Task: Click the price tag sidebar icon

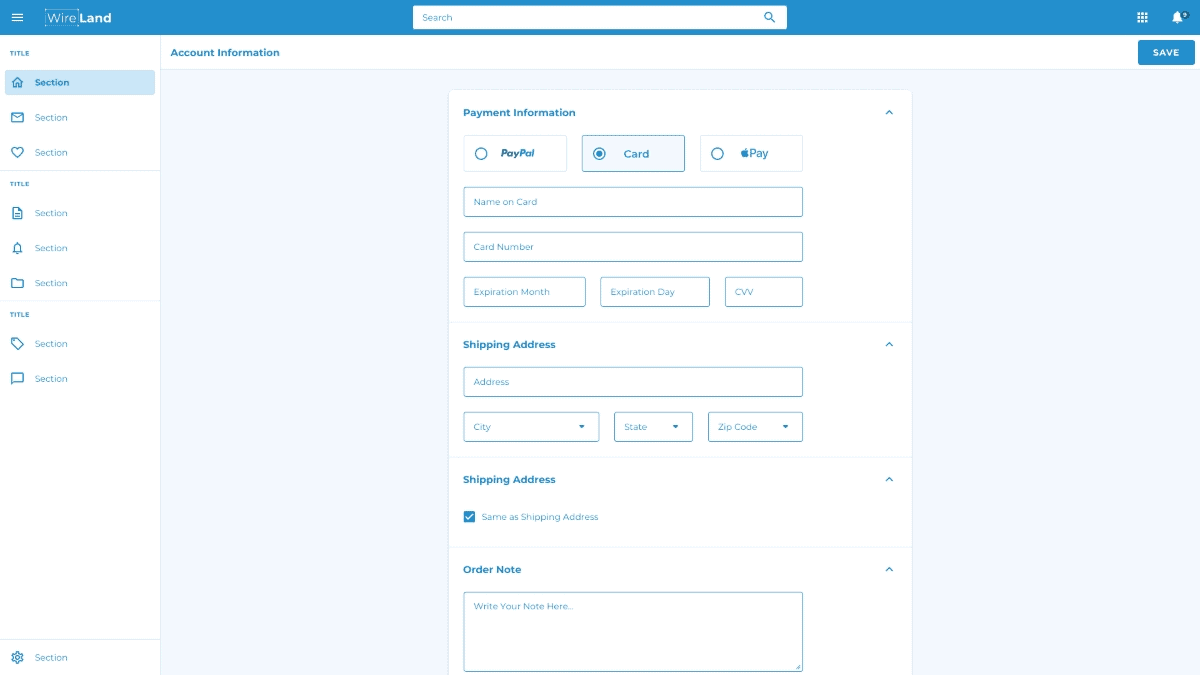Action: (x=17, y=344)
